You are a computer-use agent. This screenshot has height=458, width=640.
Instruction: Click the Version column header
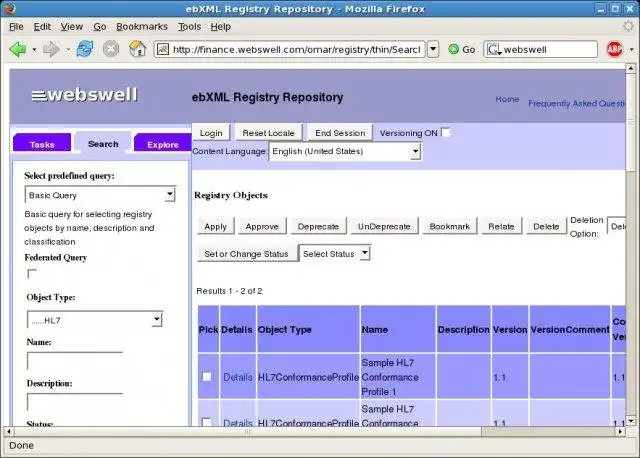(x=510, y=329)
